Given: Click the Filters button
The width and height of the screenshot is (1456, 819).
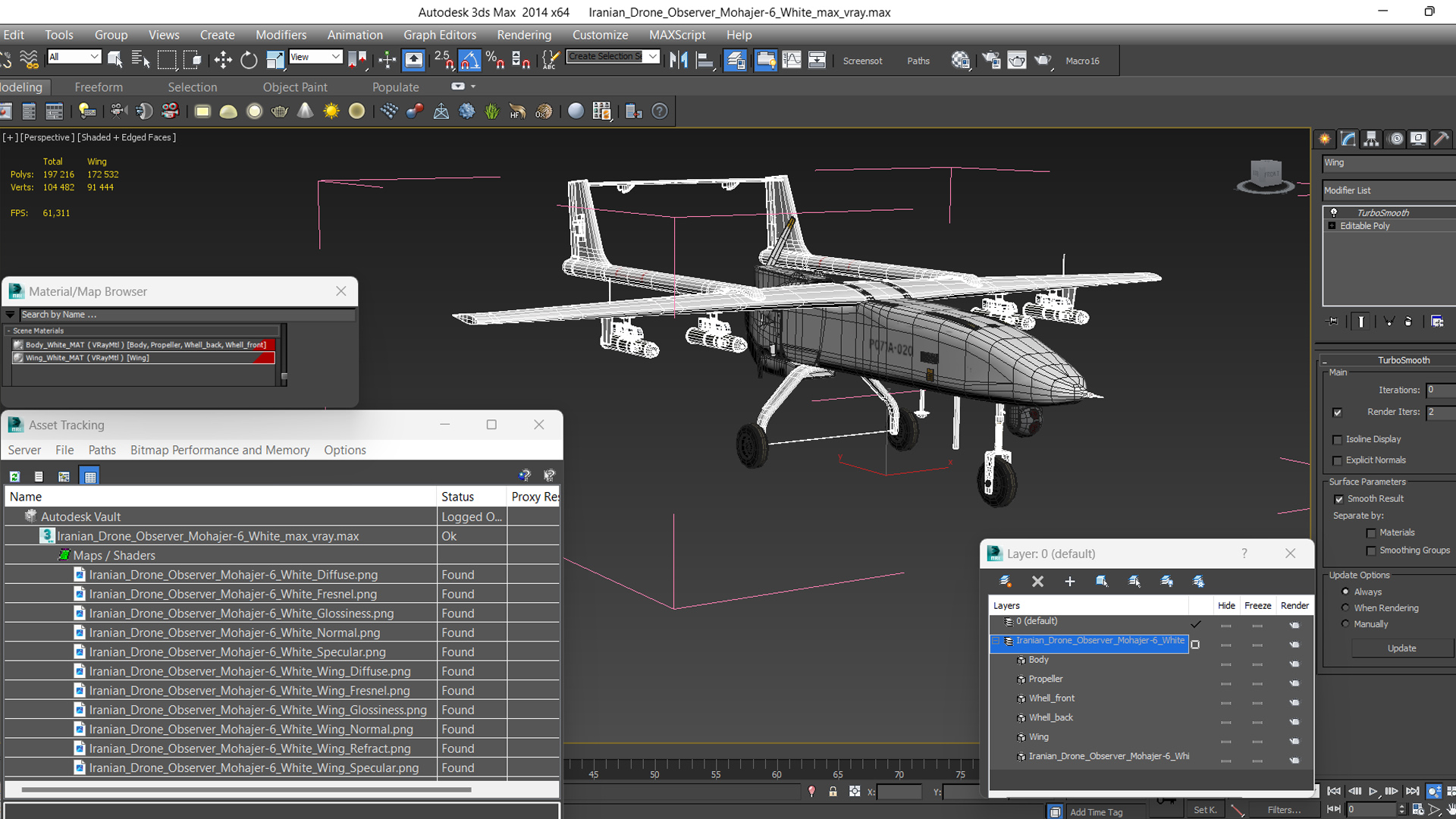Looking at the screenshot, I should [x=1284, y=810].
